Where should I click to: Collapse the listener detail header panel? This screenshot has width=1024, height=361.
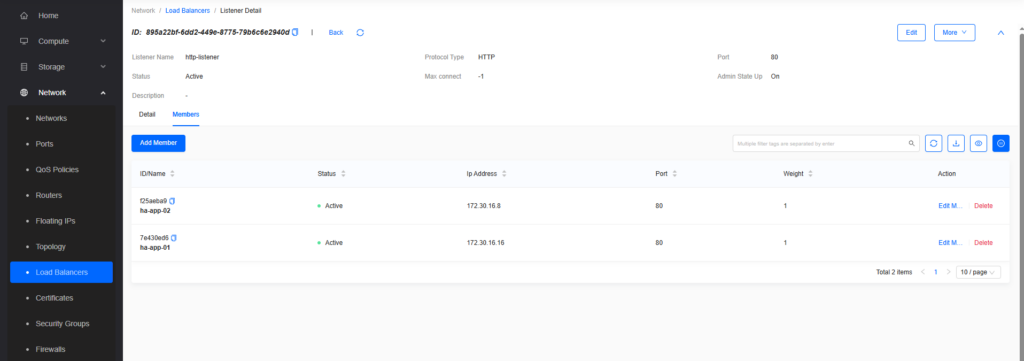1000,33
